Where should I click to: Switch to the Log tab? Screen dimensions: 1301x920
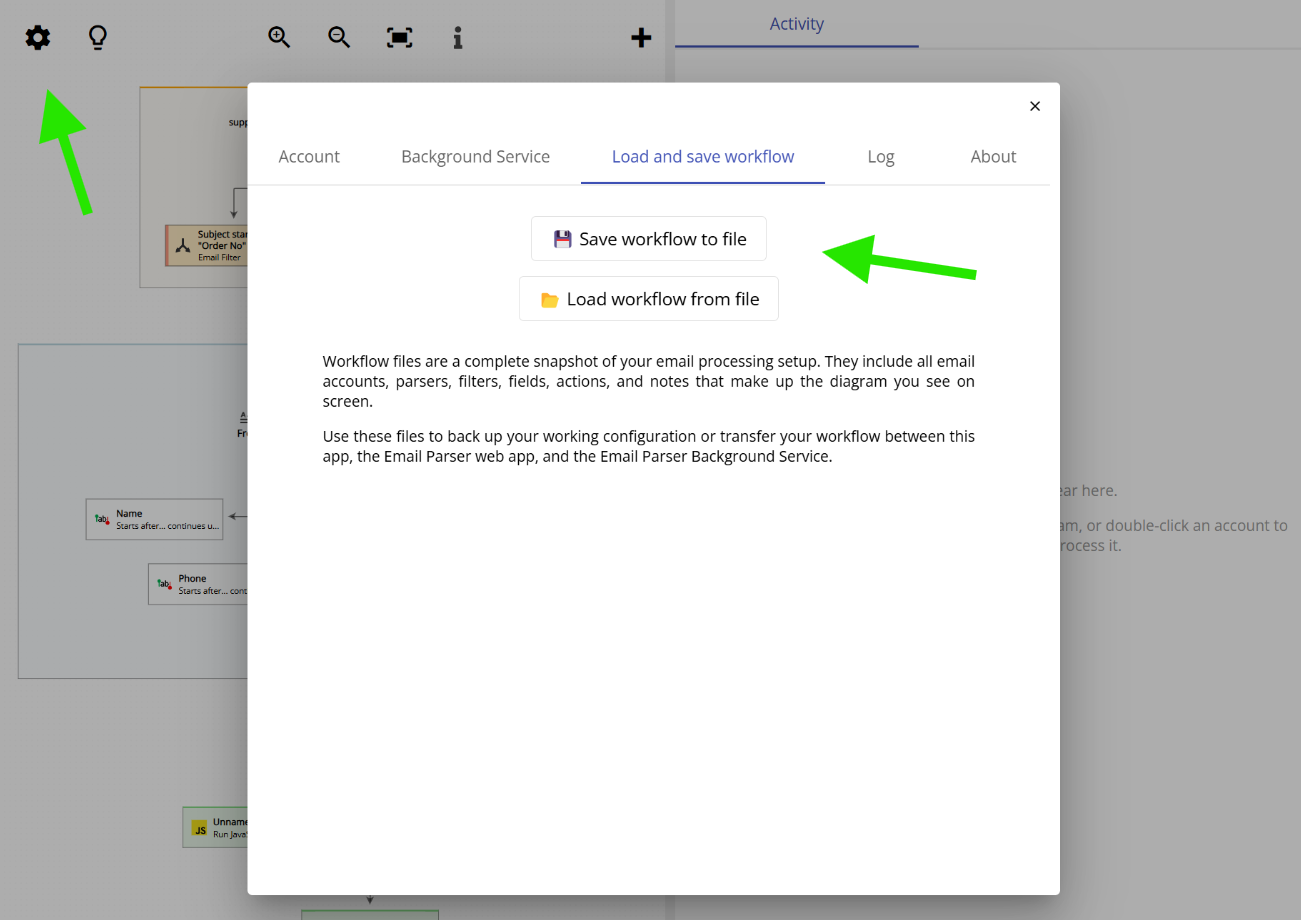(881, 156)
